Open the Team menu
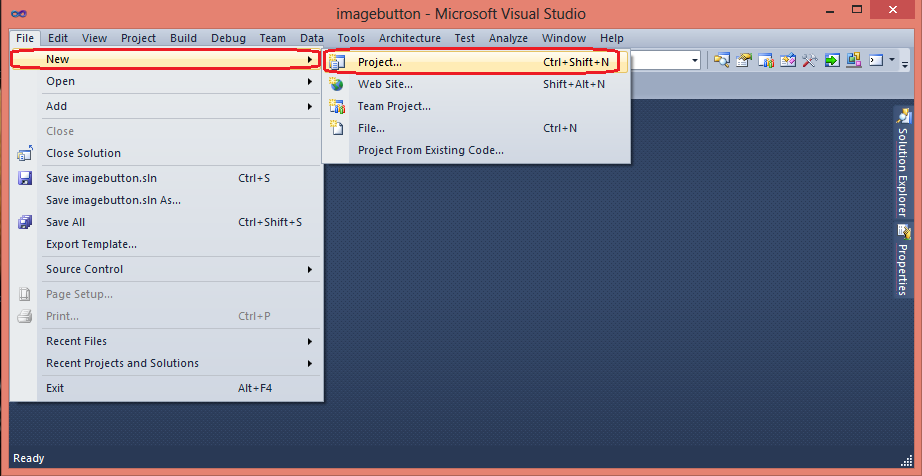The image size is (922, 476). pyautogui.click(x=272, y=38)
